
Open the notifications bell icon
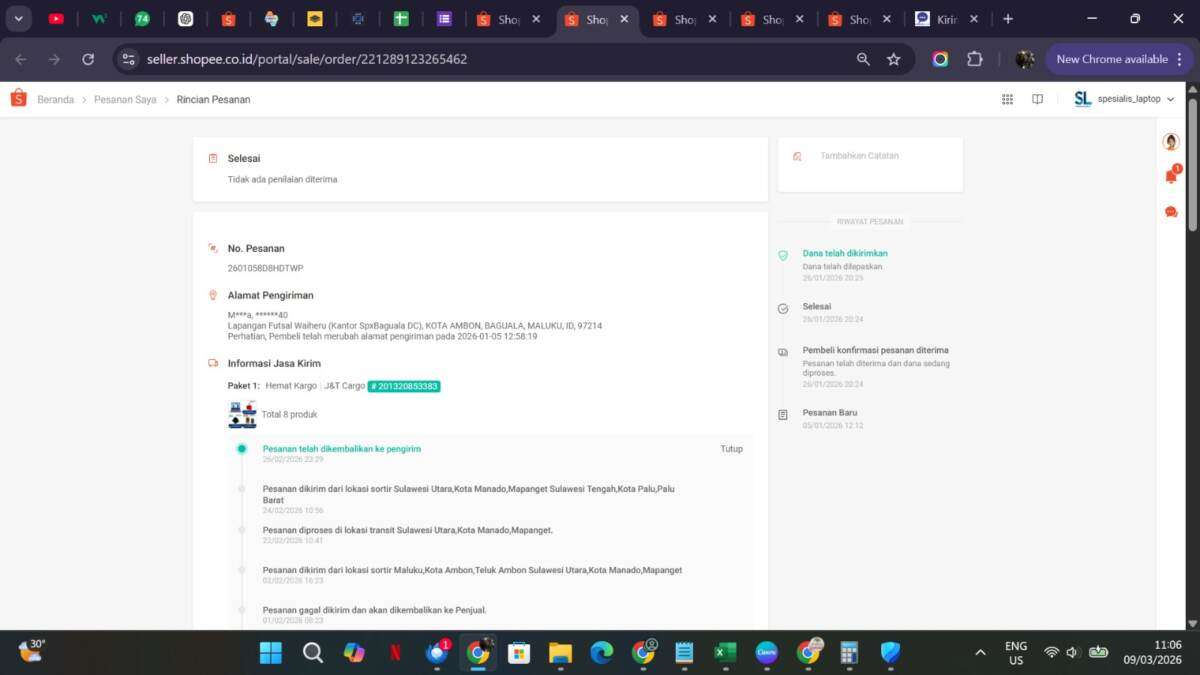pyautogui.click(x=1171, y=176)
